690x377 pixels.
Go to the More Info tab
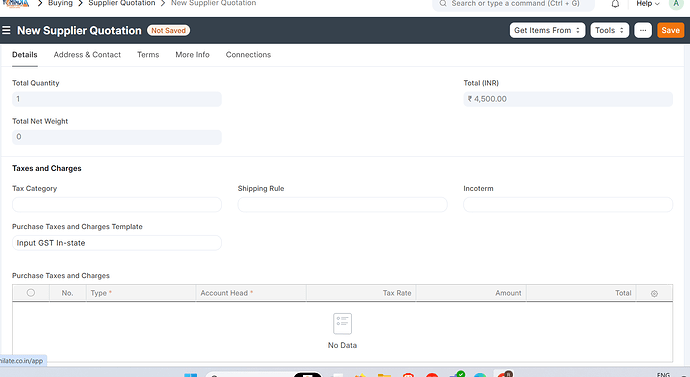(192, 55)
